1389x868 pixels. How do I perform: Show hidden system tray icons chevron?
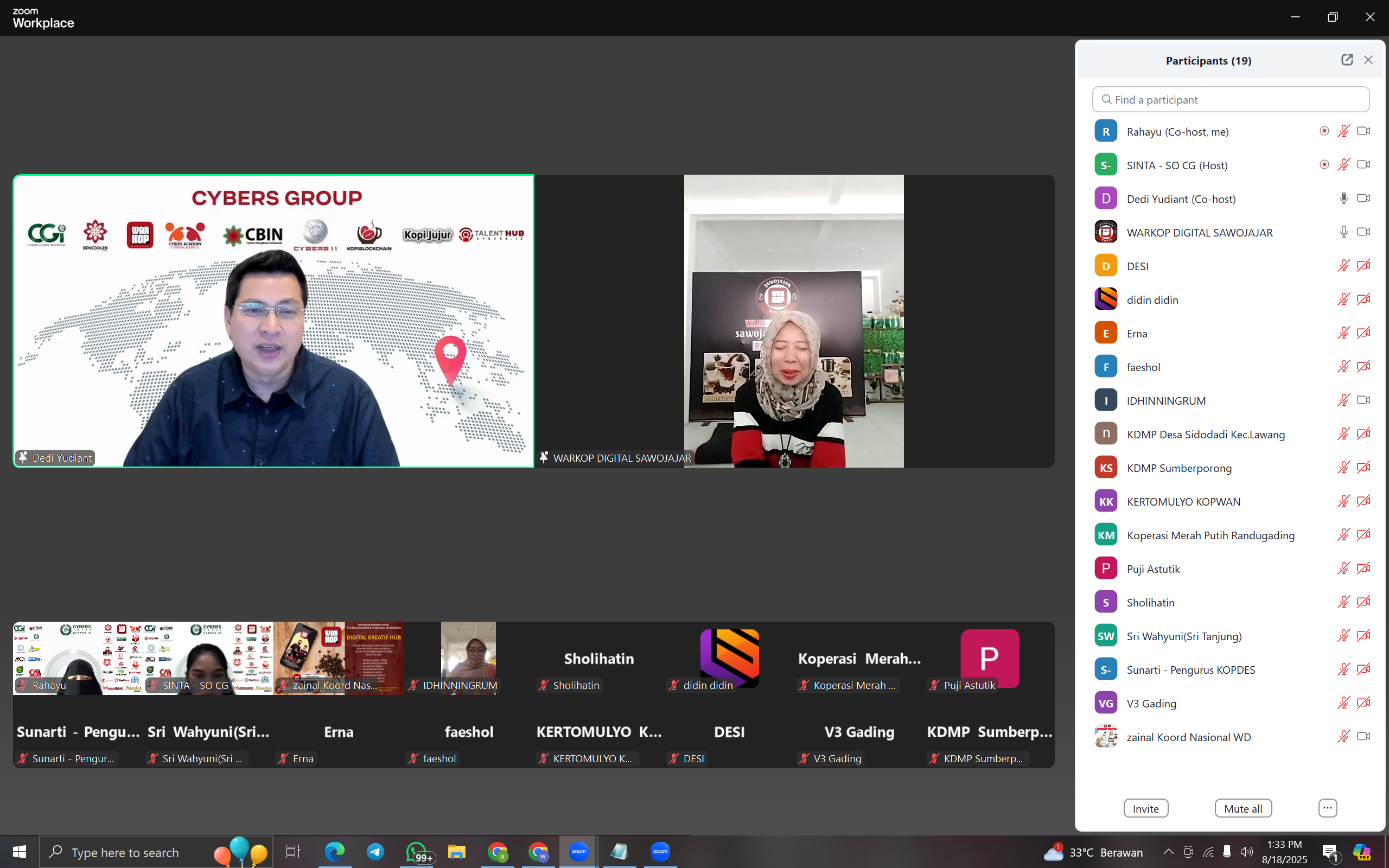[x=1168, y=851]
